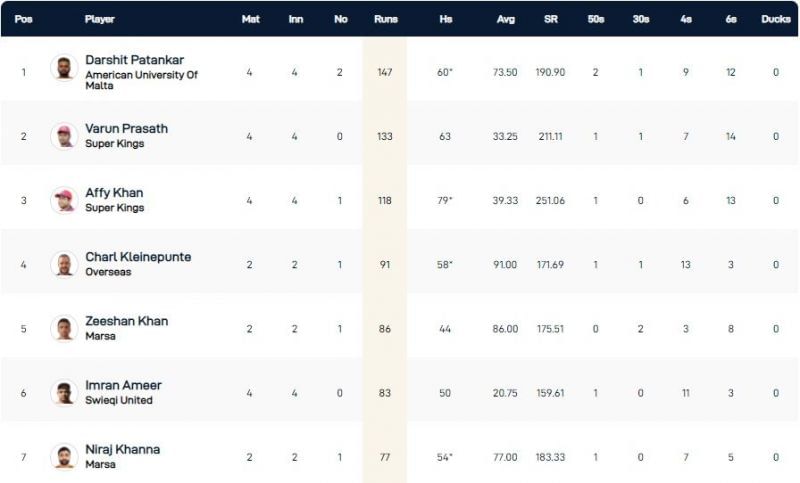Sort table by Runs column header
The height and width of the screenshot is (483, 800).
click(x=385, y=19)
